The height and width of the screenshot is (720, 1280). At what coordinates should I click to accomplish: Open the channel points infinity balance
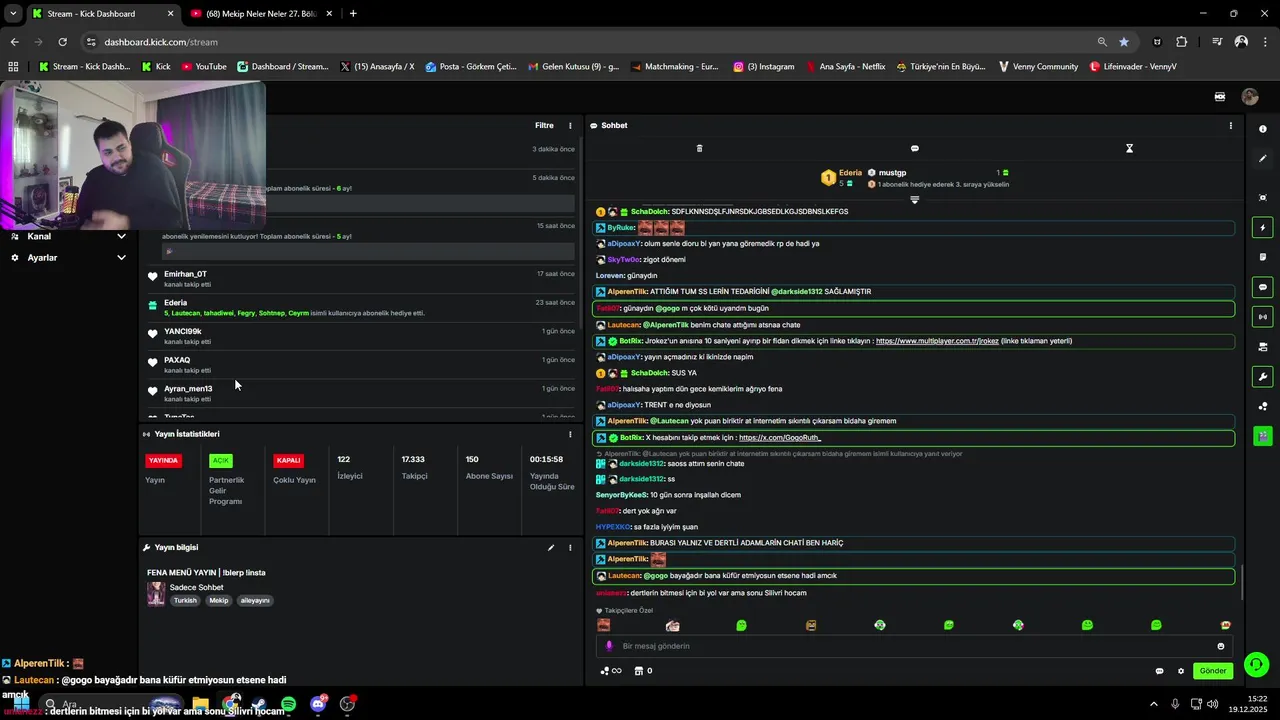point(611,671)
